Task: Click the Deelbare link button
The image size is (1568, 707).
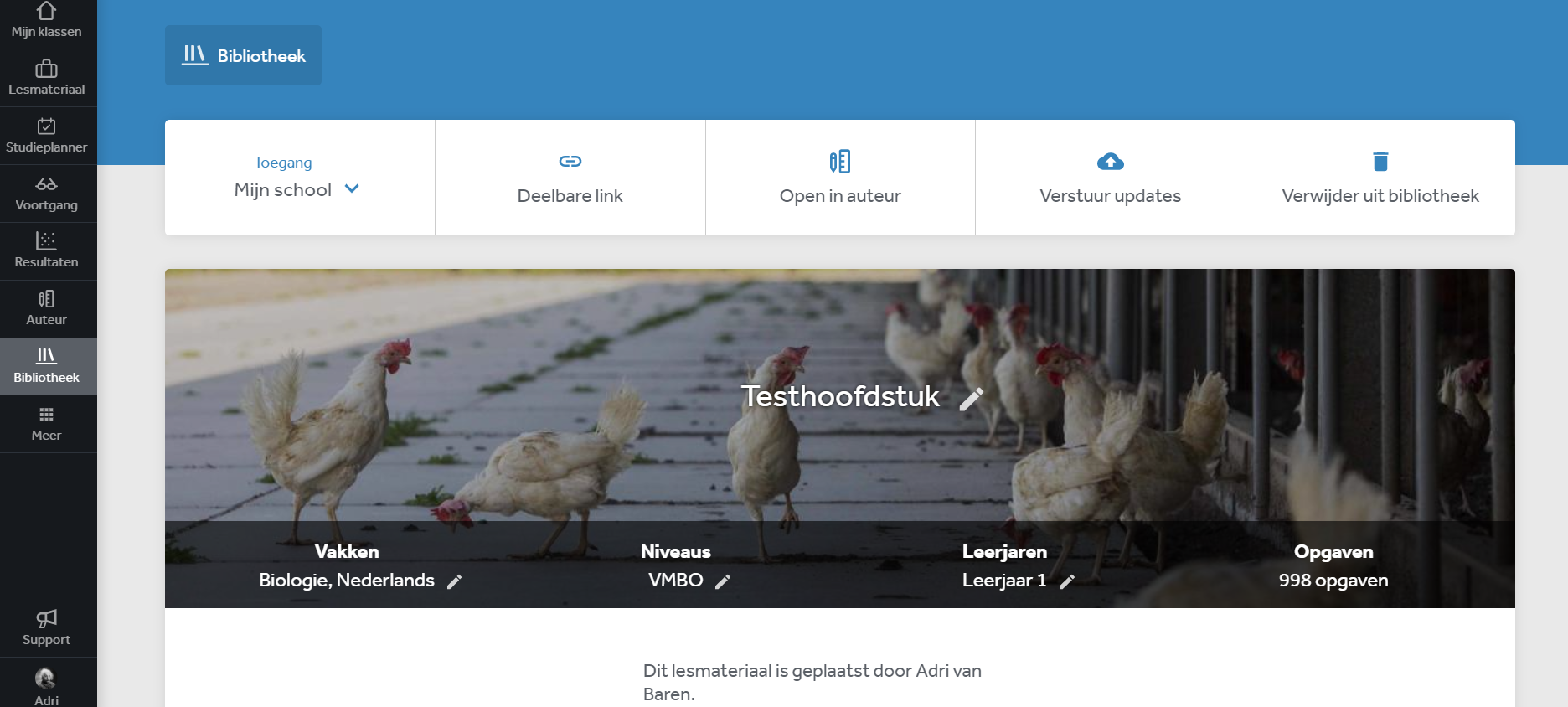Action: 570,178
